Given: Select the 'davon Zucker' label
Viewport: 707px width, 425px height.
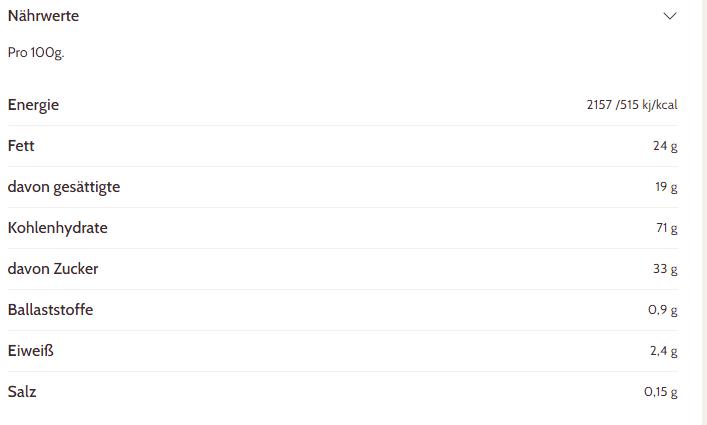Looking at the screenshot, I should [53, 269].
